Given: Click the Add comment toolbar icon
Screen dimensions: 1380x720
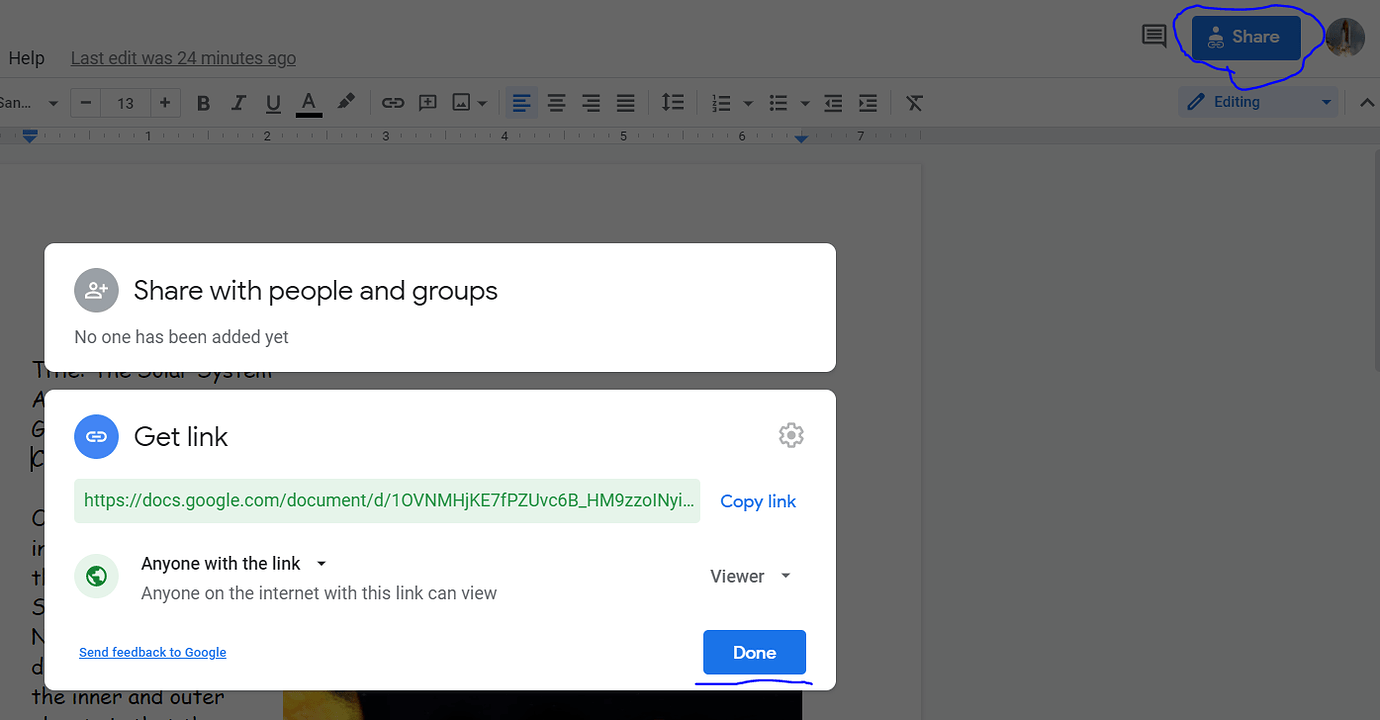Looking at the screenshot, I should pyautogui.click(x=428, y=102).
